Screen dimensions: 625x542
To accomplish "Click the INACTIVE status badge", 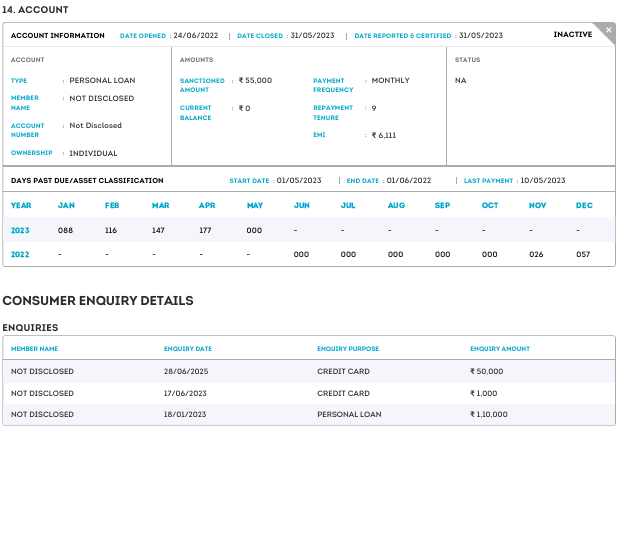I will pyautogui.click(x=572, y=35).
